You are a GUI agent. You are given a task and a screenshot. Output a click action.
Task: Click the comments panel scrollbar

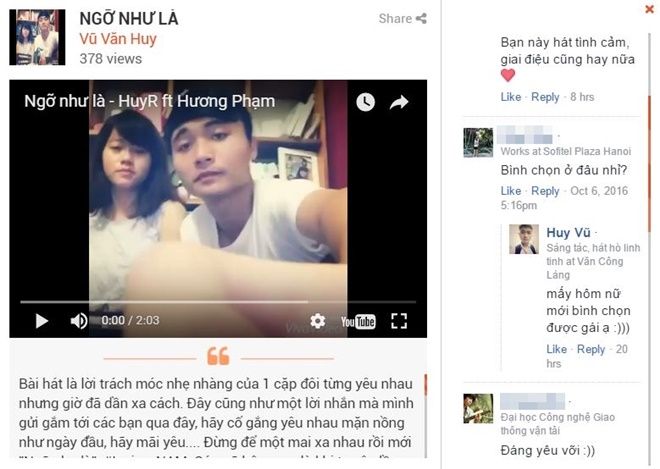click(x=649, y=164)
